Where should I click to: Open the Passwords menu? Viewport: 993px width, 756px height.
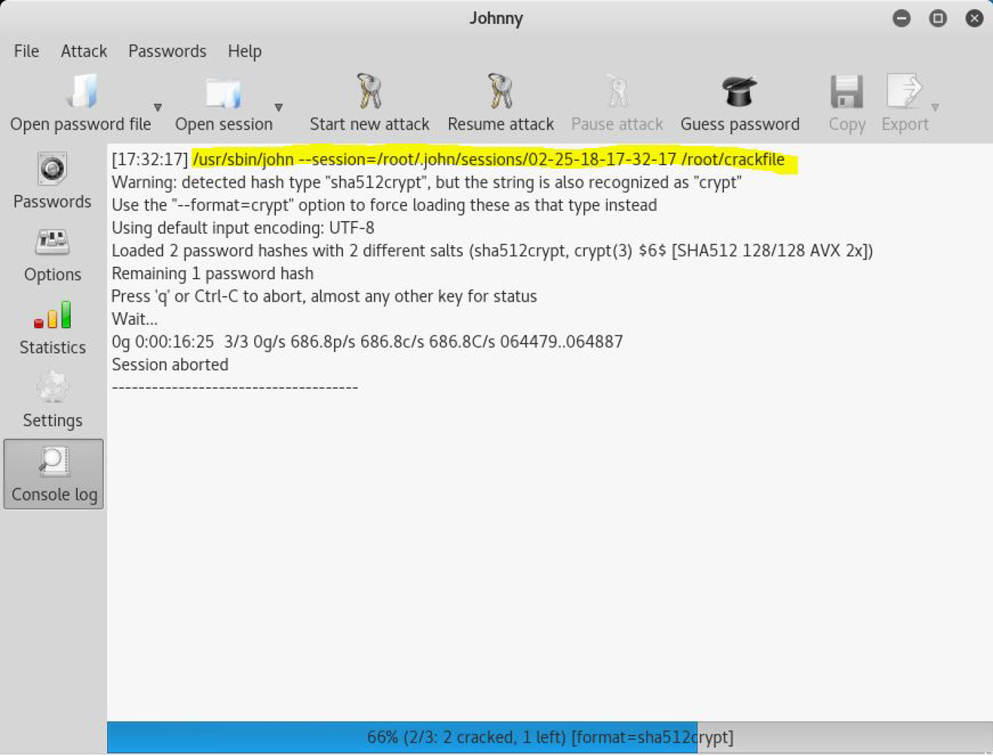tap(167, 51)
